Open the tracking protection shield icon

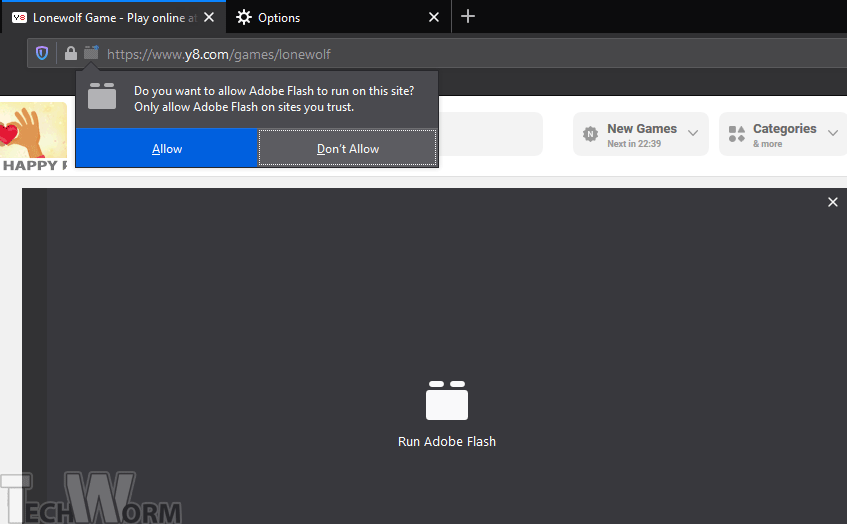tap(42, 53)
